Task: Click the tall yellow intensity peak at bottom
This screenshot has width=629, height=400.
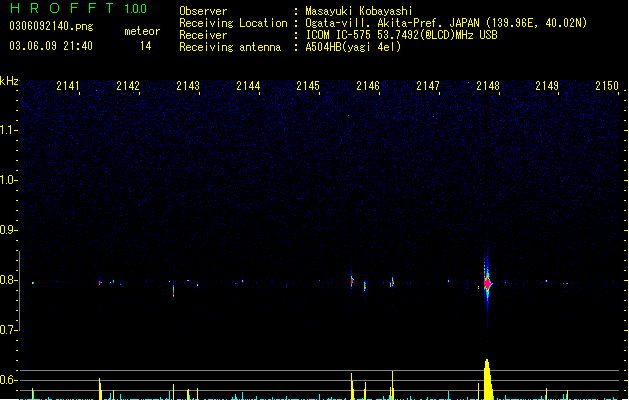Action: pyautogui.click(x=487, y=379)
